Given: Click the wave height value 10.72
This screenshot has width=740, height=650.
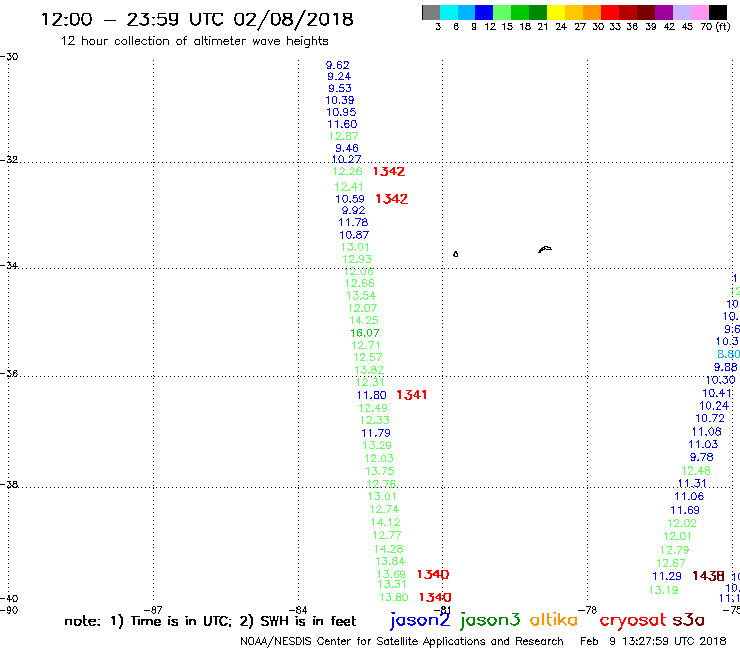Looking at the screenshot, I should coord(710,419).
